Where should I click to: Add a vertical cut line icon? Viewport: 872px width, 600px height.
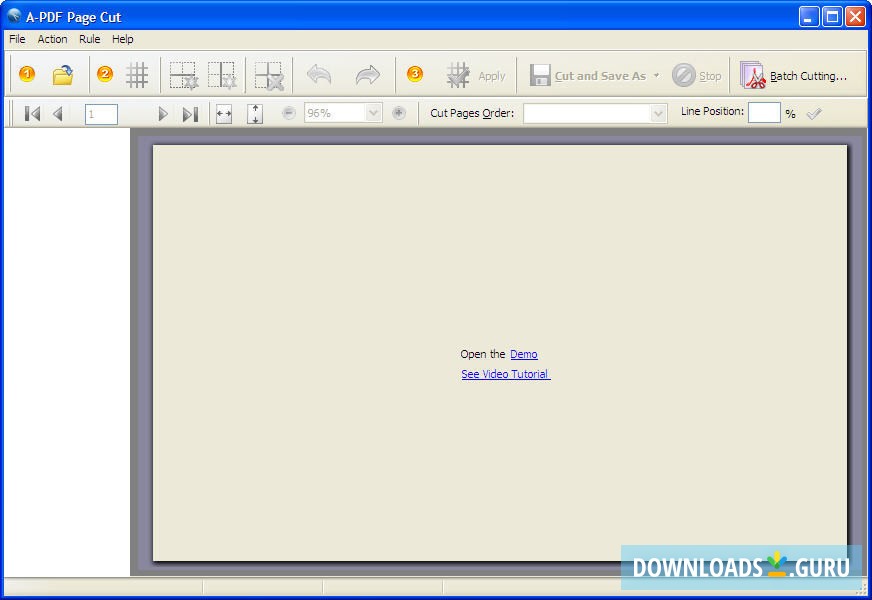[x=222, y=75]
